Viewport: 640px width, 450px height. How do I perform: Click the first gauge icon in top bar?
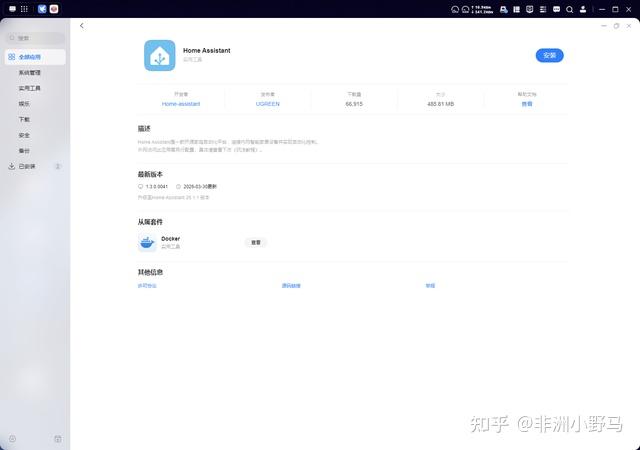455,9
